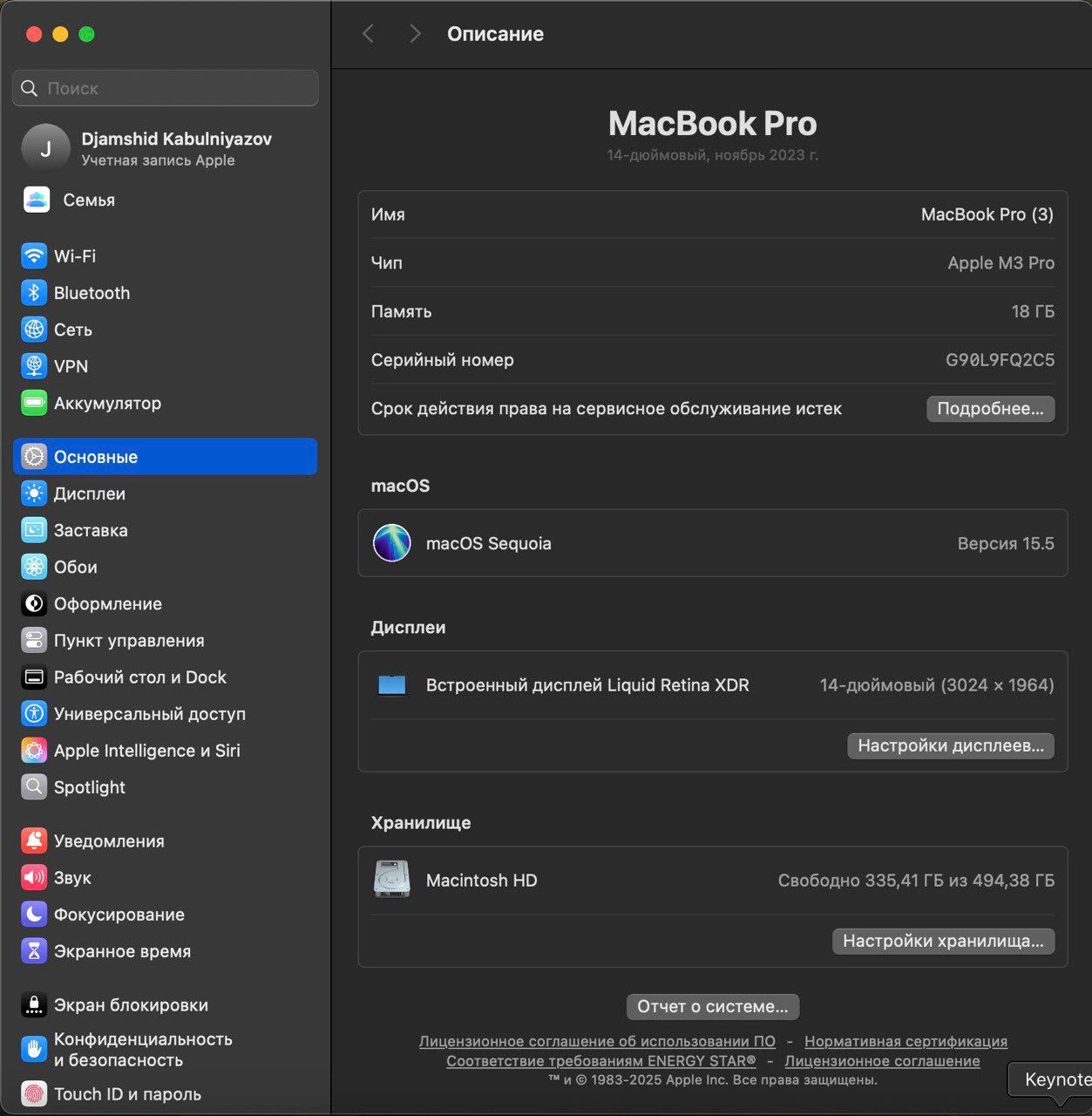Select the Apple Intelligence и Siri icon
1092x1116 pixels.
tap(34, 750)
